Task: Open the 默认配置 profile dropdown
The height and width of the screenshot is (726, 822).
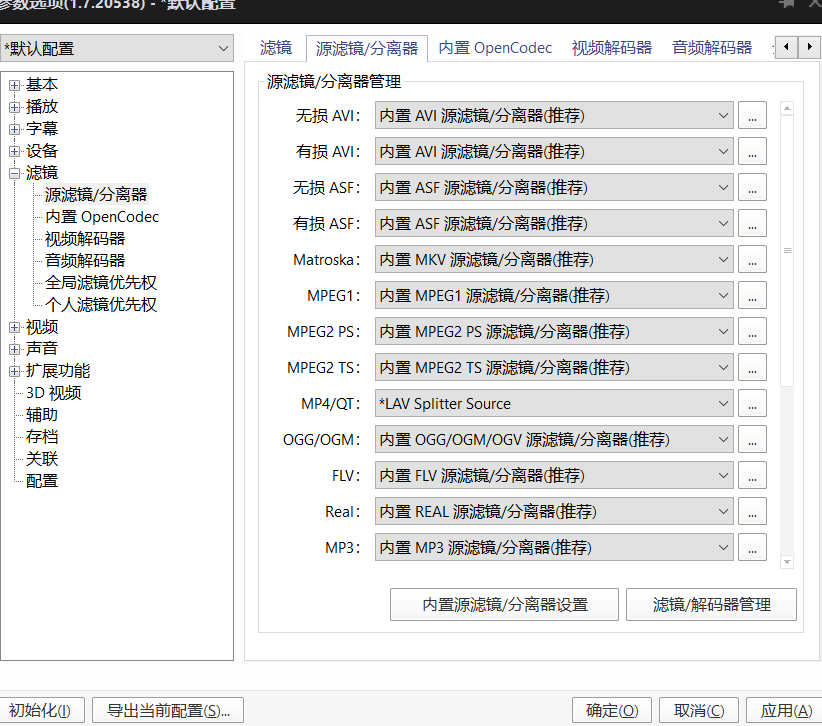Action: tap(116, 49)
